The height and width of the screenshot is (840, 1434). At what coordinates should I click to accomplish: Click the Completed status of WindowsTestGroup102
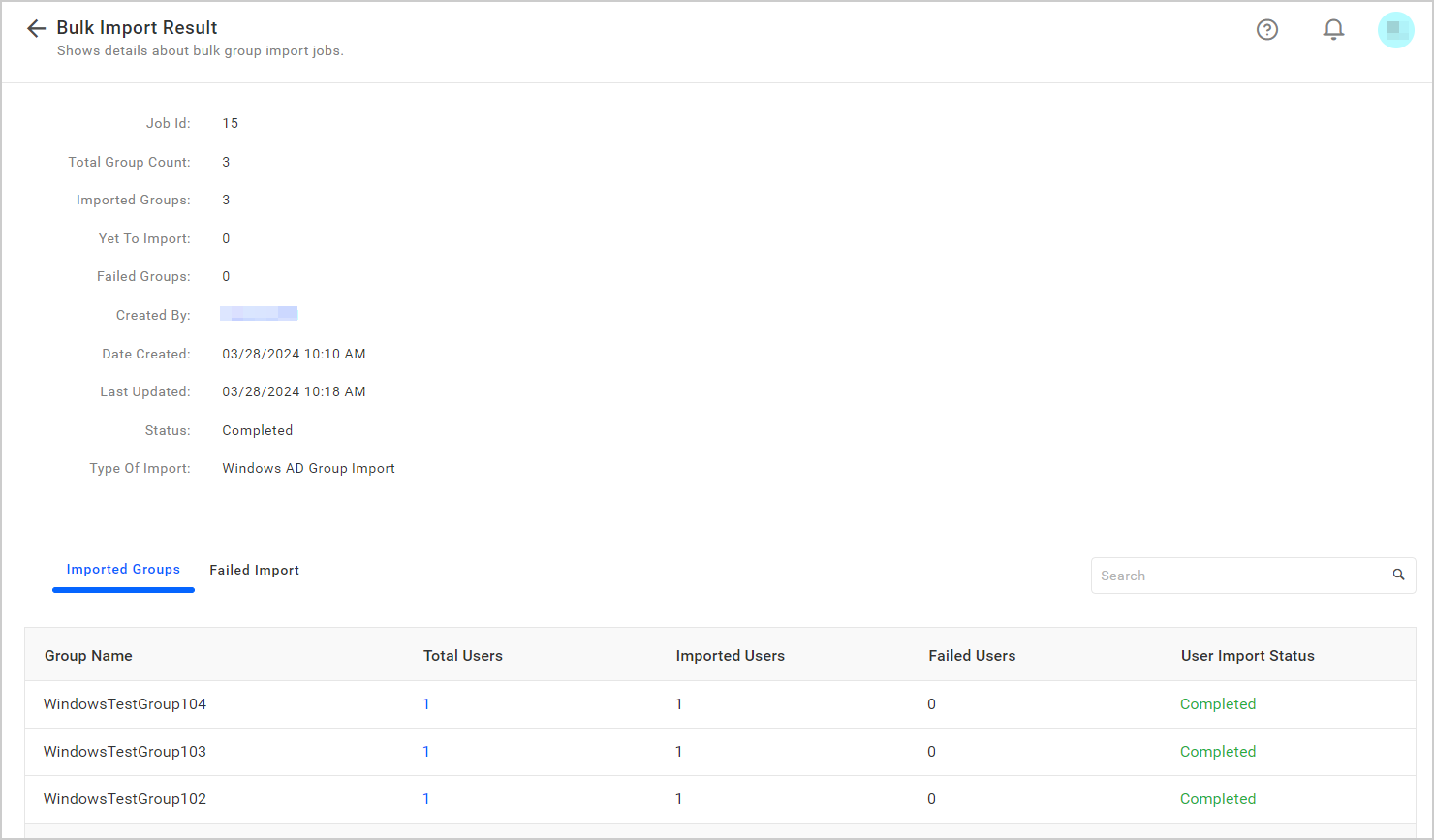pyautogui.click(x=1218, y=799)
